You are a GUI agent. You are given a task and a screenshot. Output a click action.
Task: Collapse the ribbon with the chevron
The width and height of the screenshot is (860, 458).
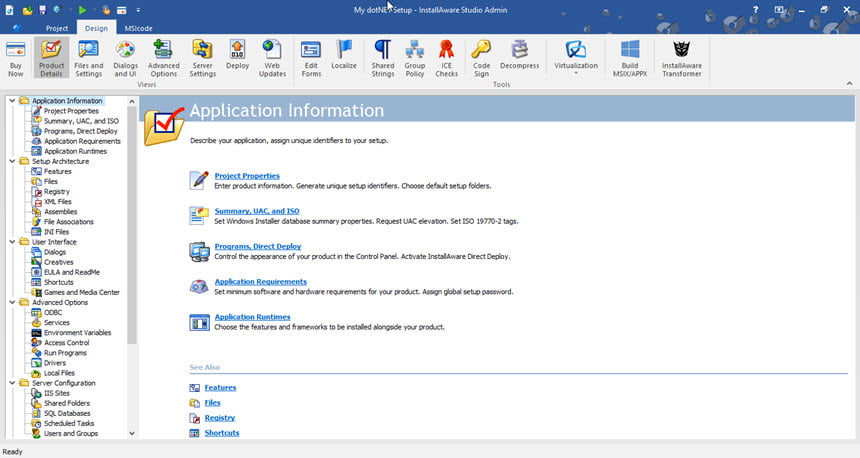pyautogui.click(x=849, y=84)
